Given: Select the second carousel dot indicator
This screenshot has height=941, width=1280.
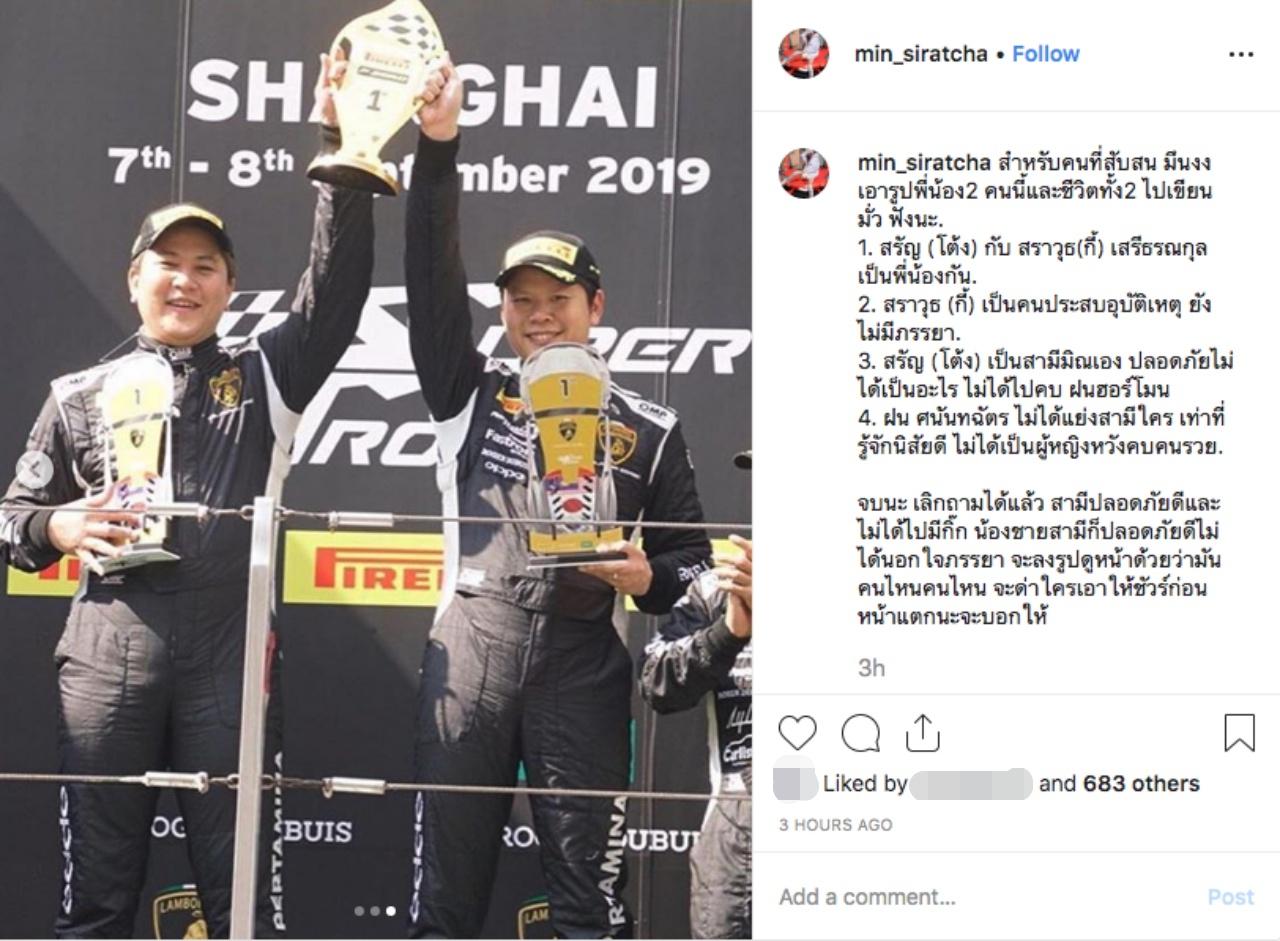Looking at the screenshot, I should click(374, 911).
